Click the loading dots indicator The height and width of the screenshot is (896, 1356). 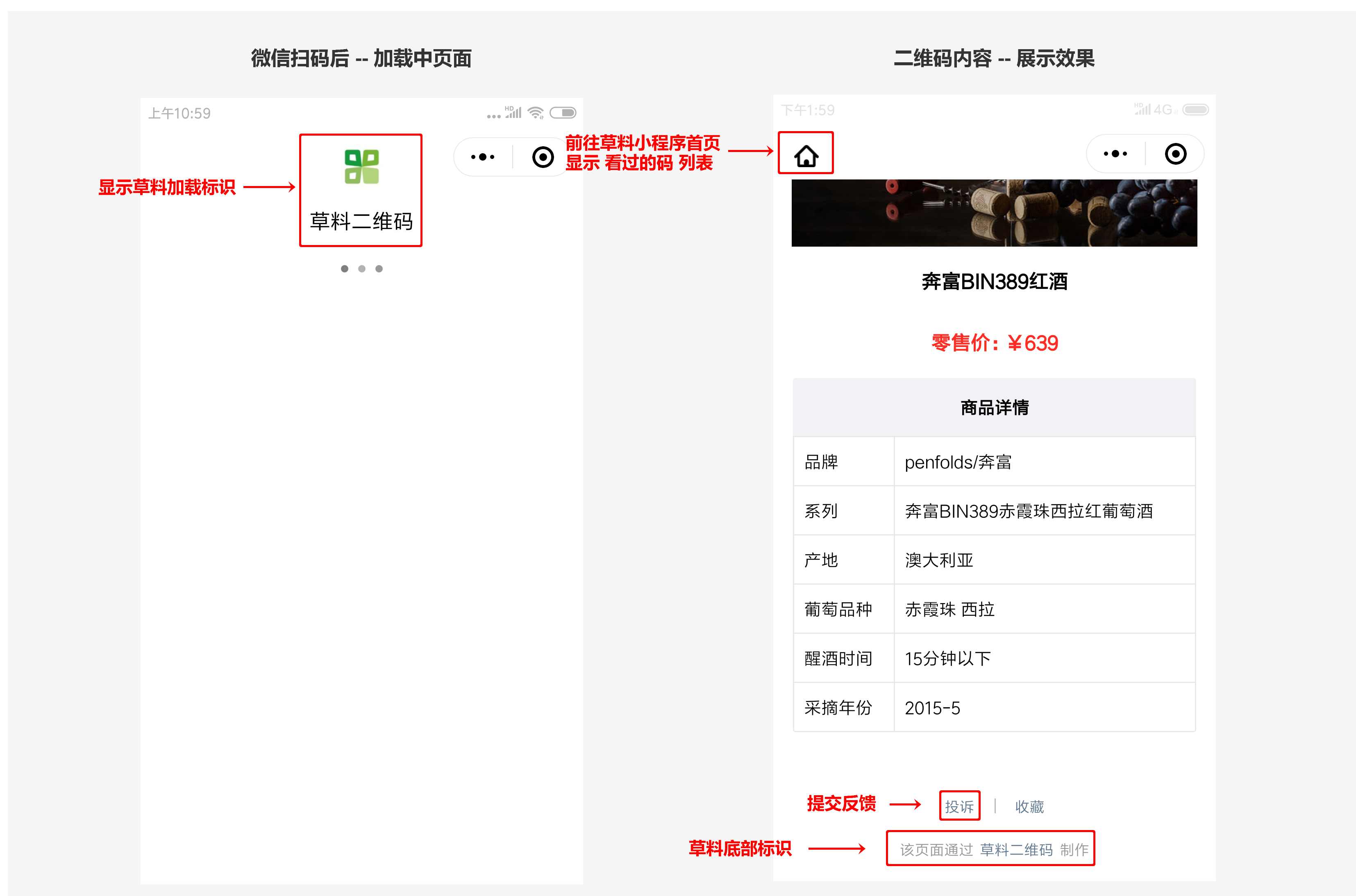coord(361,269)
